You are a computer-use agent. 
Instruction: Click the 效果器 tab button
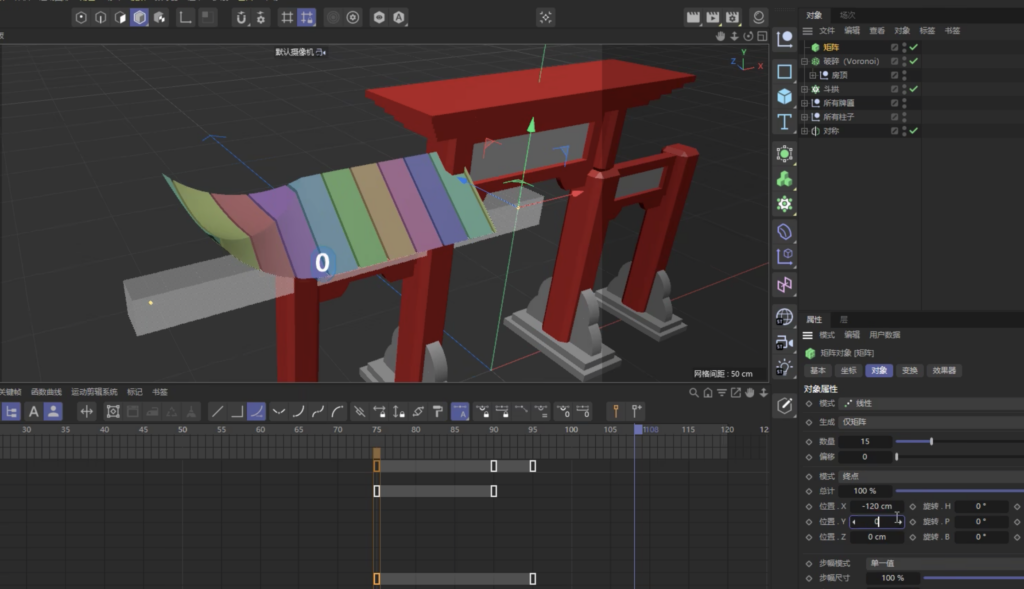tap(944, 370)
